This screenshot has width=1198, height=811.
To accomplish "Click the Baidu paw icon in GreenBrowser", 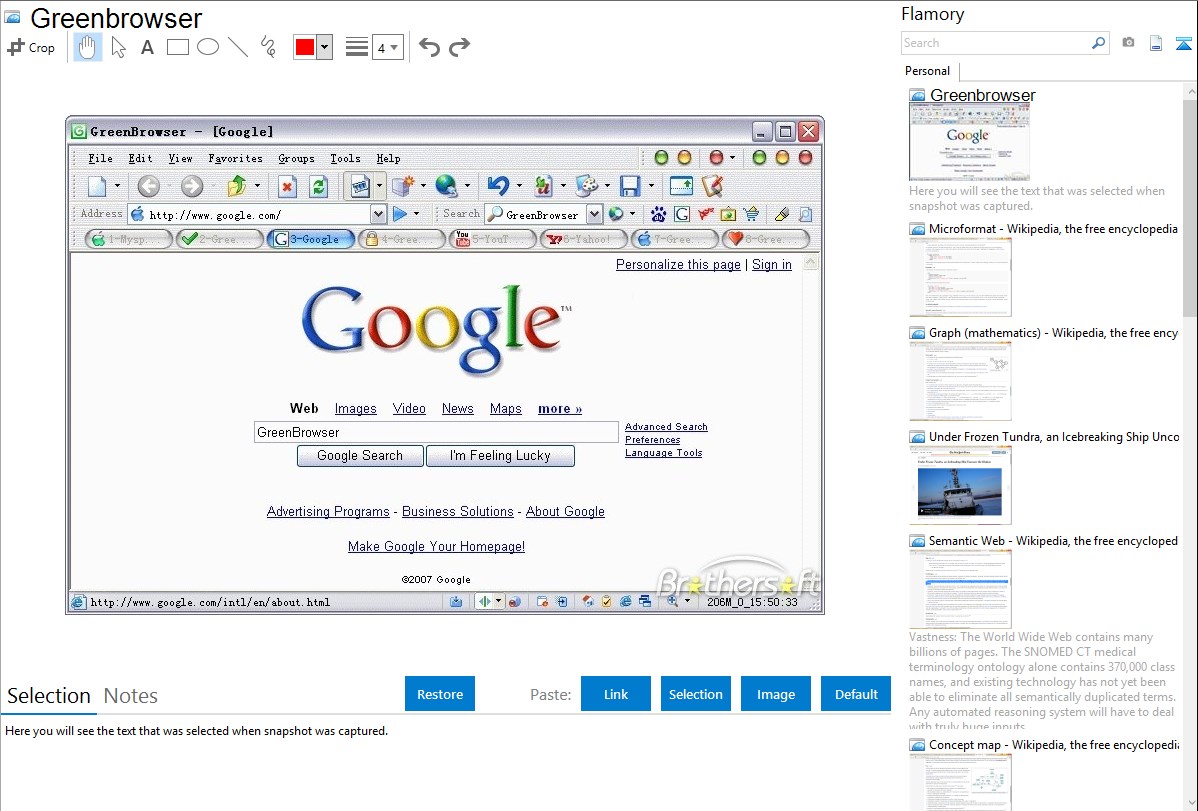I will [x=659, y=215].
